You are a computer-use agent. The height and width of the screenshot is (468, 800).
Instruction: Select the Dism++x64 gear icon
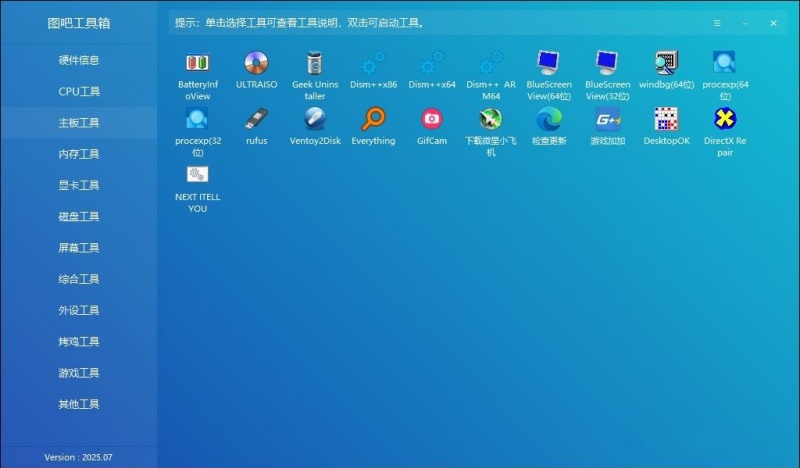pyautogui.click(x=432, y=63)
